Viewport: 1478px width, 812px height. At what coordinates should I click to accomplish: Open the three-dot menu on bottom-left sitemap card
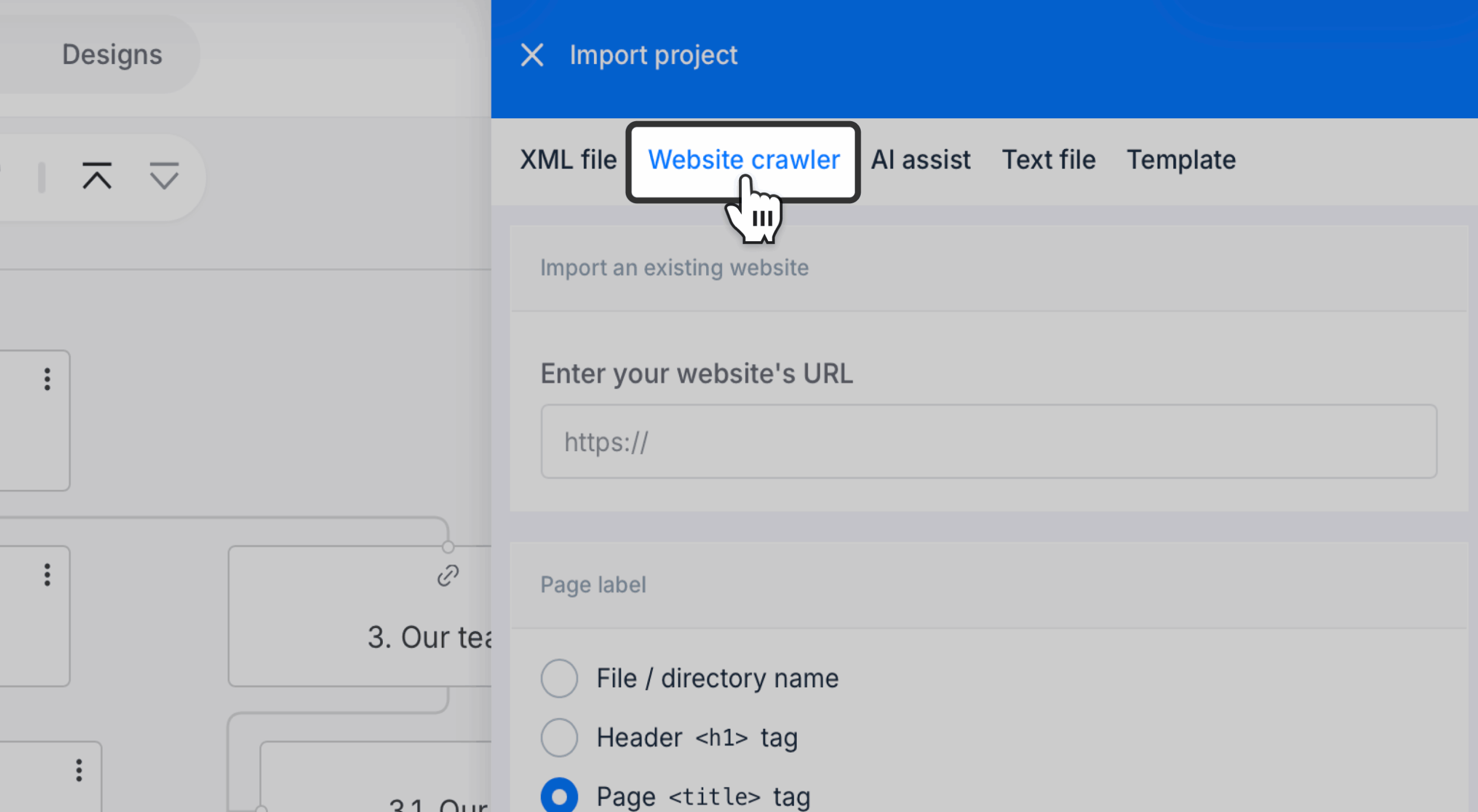pos(79,770)
